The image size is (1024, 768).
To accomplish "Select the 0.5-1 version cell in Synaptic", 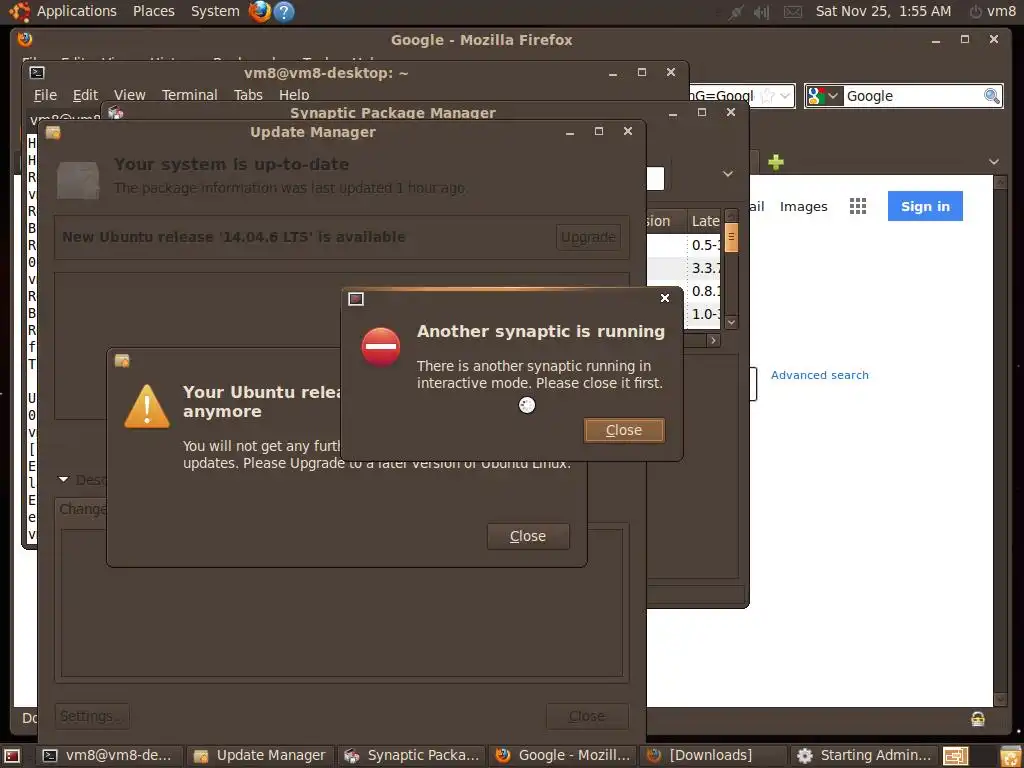I will tap(705, 246).
